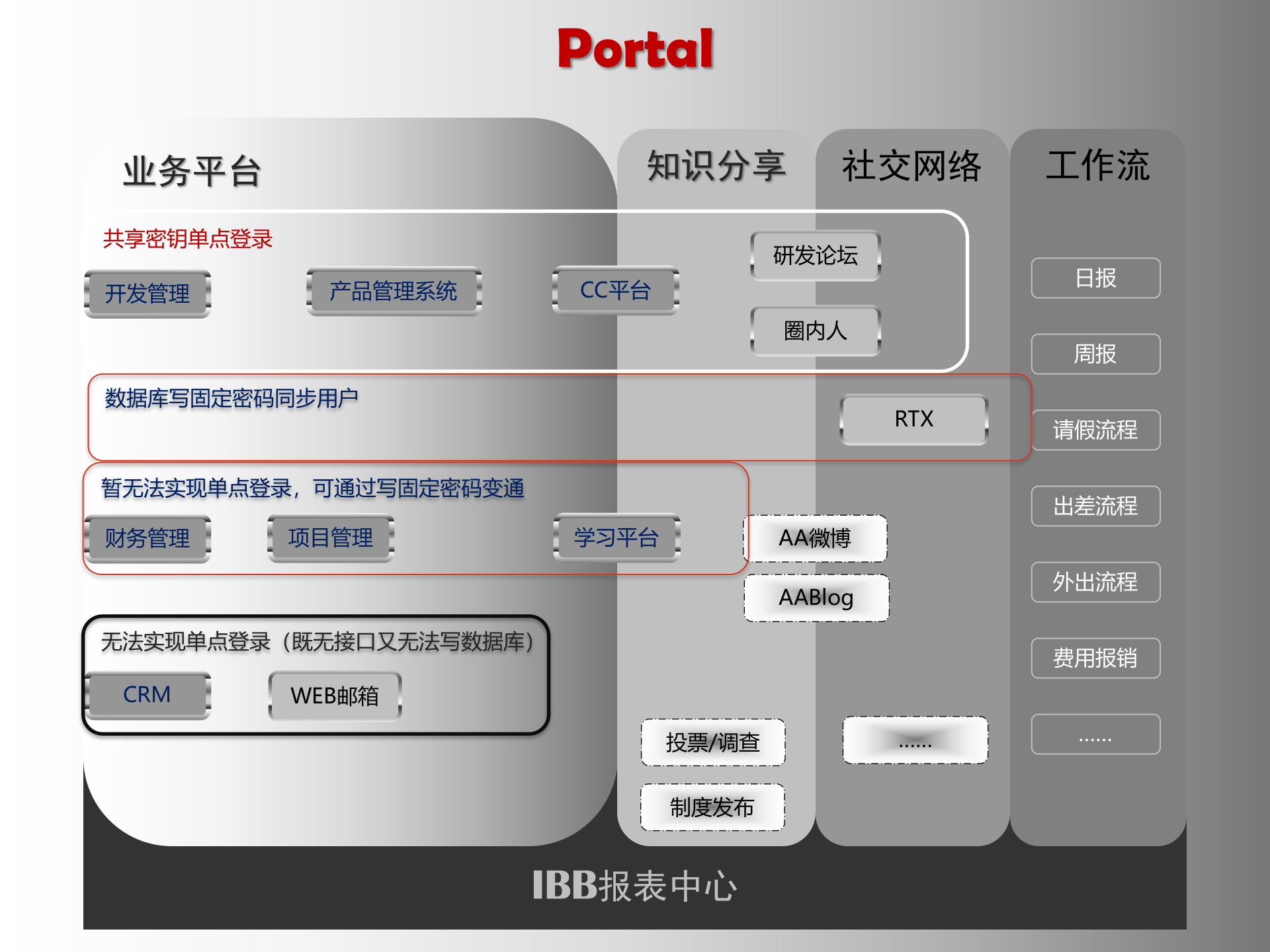Expand the ...... item under 社交网络

click(x=914, y=740)
